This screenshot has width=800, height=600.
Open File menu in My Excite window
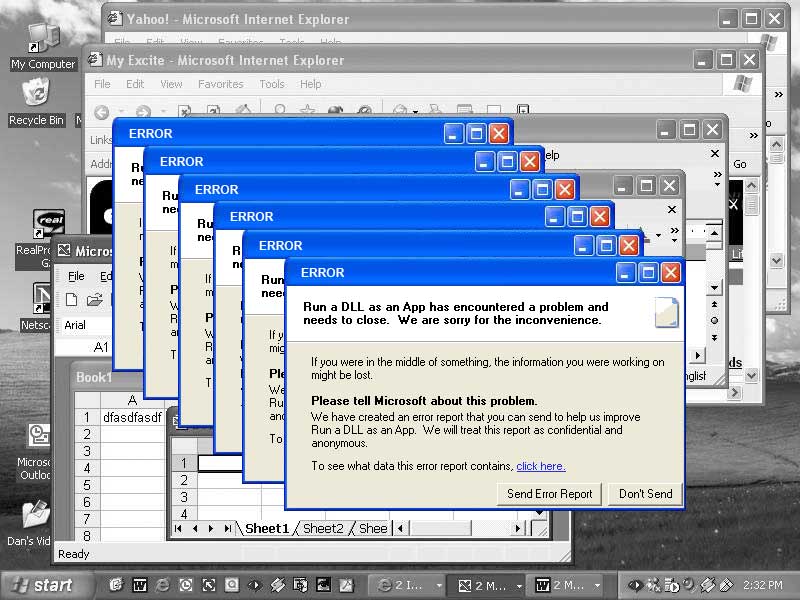point(102,84)
